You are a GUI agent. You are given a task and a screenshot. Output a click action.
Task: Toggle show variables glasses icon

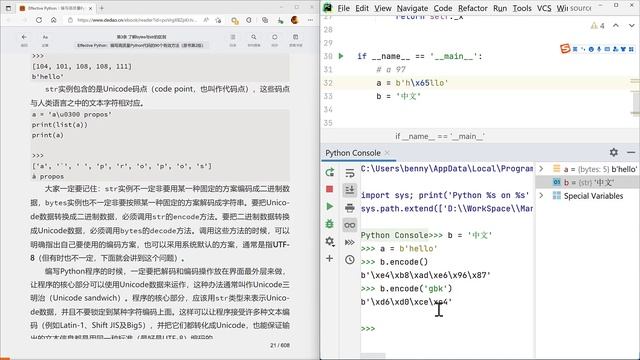350,225
